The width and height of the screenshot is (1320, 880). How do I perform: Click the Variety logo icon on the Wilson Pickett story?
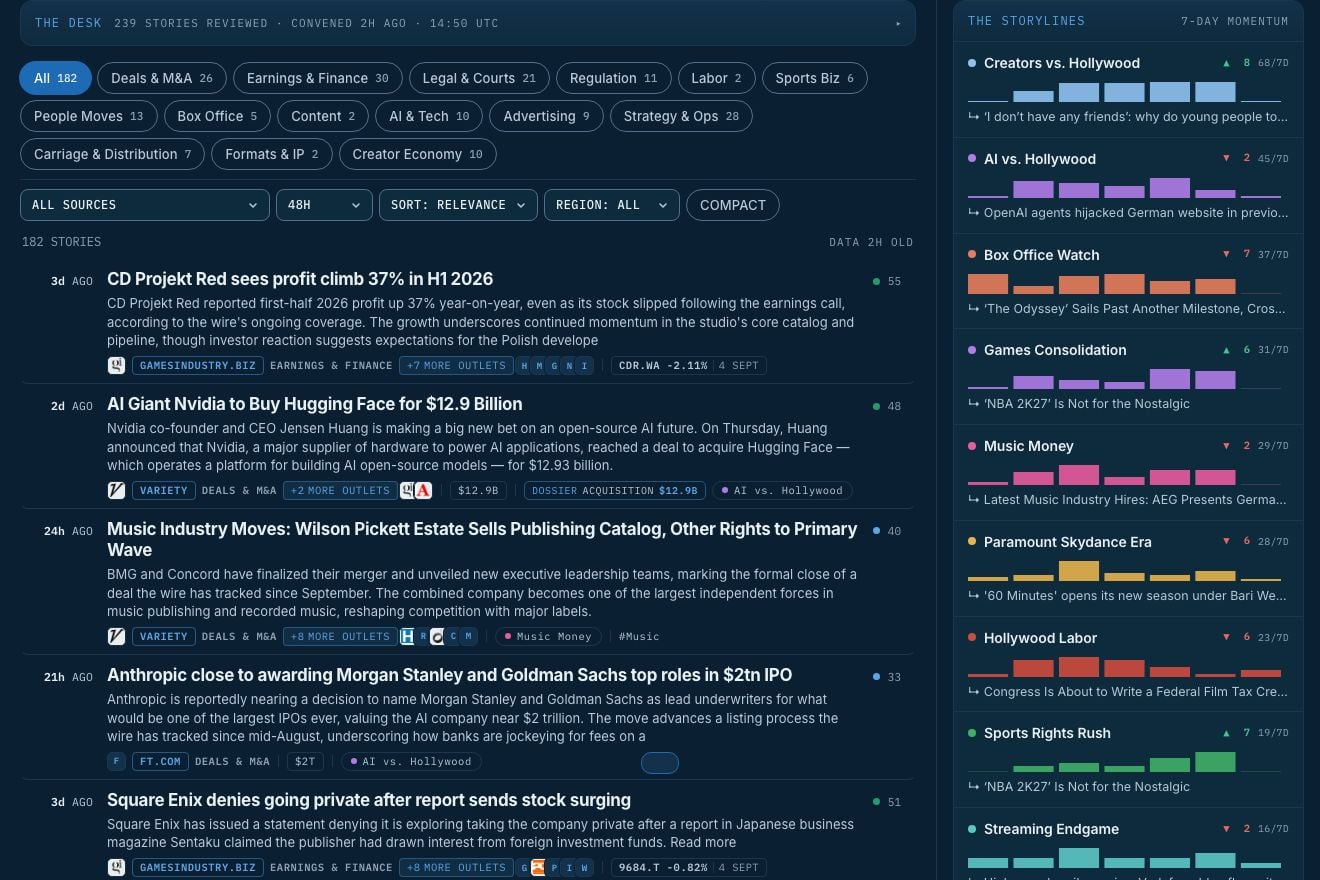116,636
